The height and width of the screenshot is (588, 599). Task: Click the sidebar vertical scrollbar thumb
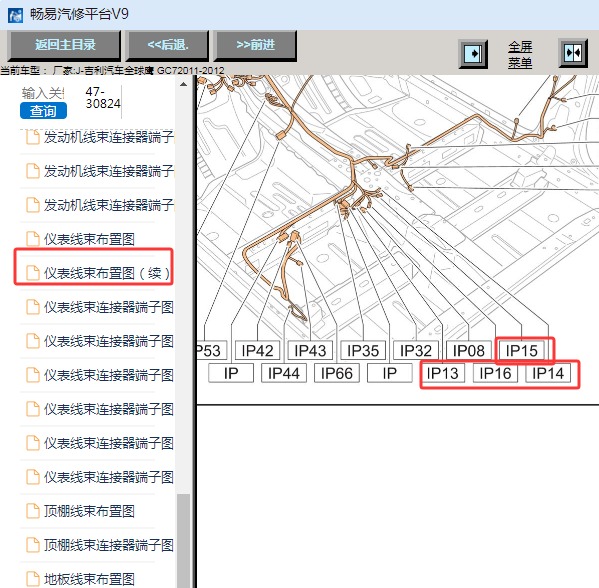point(184,540)
